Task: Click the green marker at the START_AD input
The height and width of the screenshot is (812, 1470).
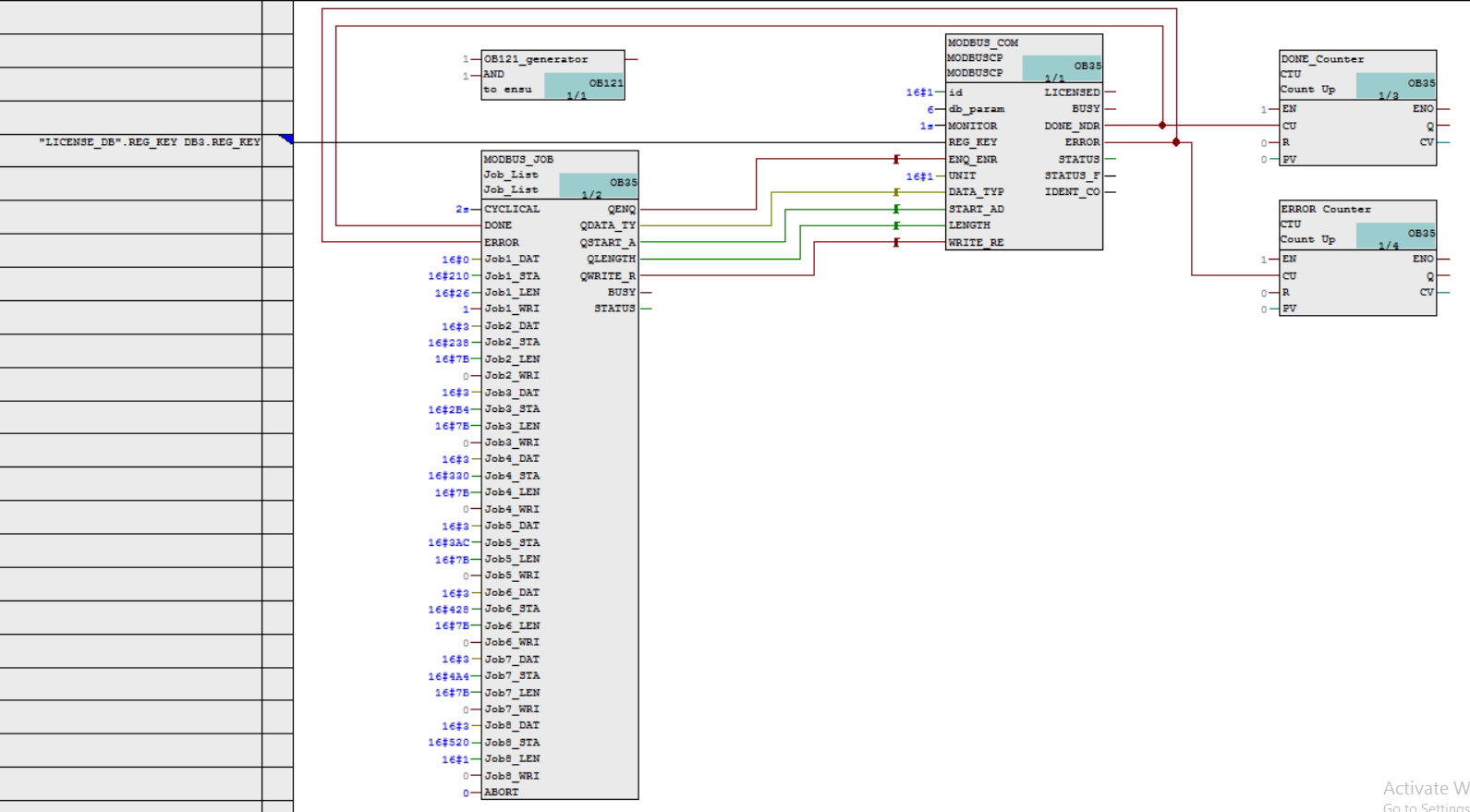Action: pyautogui.click(x=895, y=210)
